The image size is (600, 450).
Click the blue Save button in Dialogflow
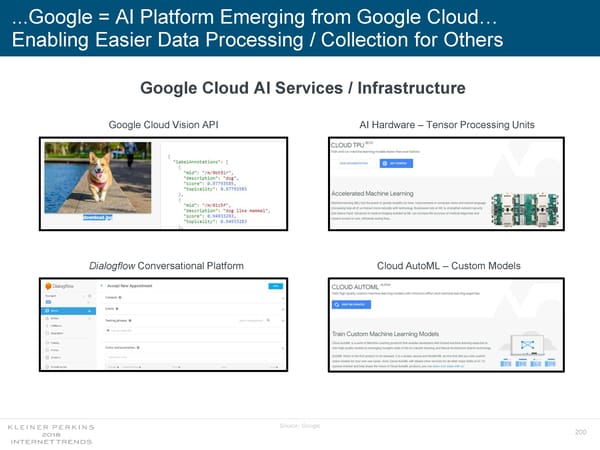276,286
